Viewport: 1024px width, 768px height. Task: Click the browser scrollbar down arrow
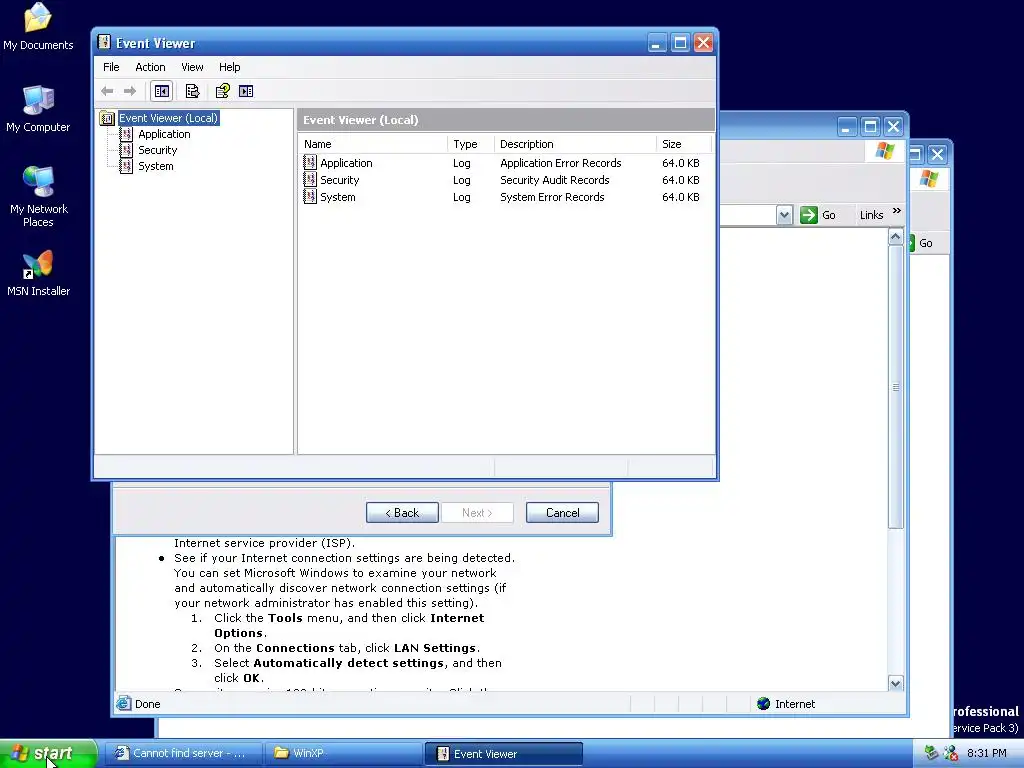[896, 683]
